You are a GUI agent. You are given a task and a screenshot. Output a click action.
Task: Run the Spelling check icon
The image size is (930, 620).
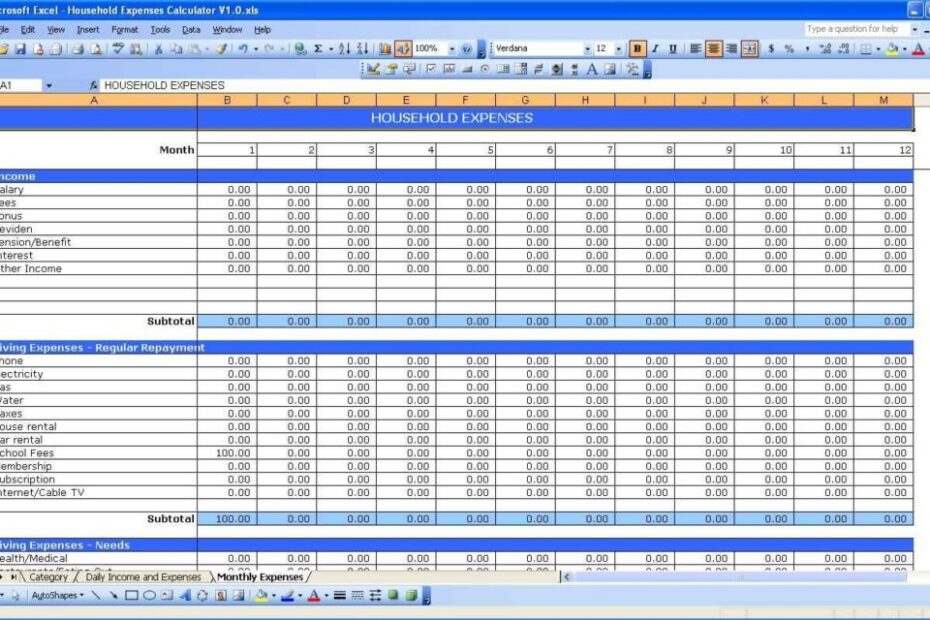118,47
